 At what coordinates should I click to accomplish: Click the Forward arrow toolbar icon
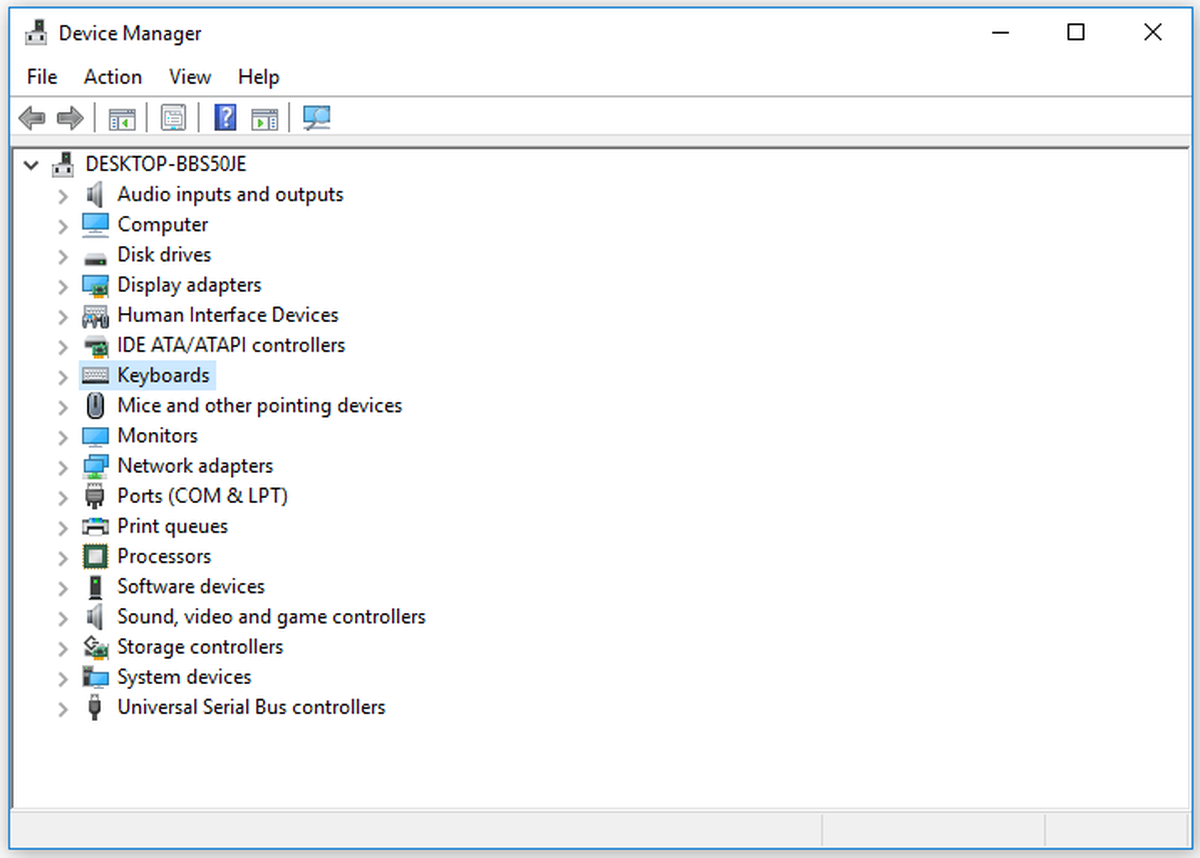point(69,119)
